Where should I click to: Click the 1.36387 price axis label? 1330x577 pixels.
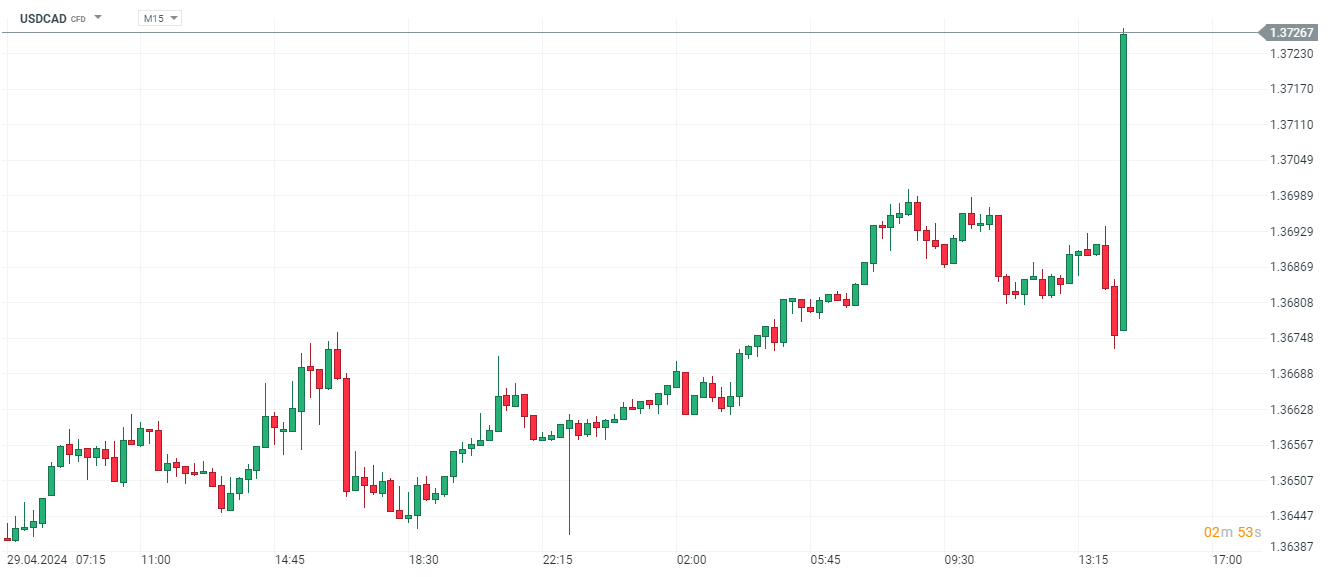click(x=1291, y=547)
